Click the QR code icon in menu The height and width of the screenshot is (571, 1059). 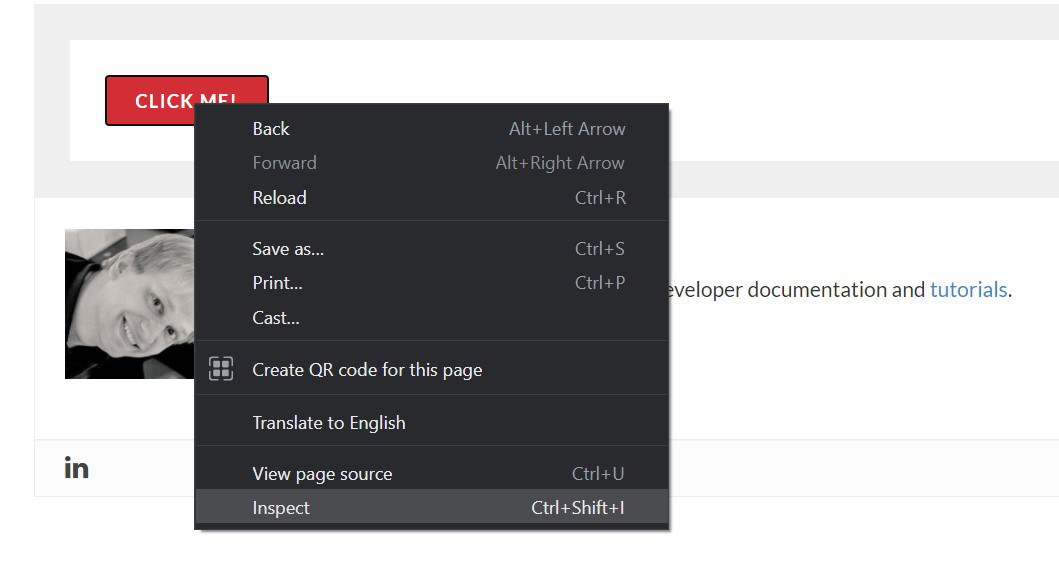pyautogui.click(x=221, y=369)
